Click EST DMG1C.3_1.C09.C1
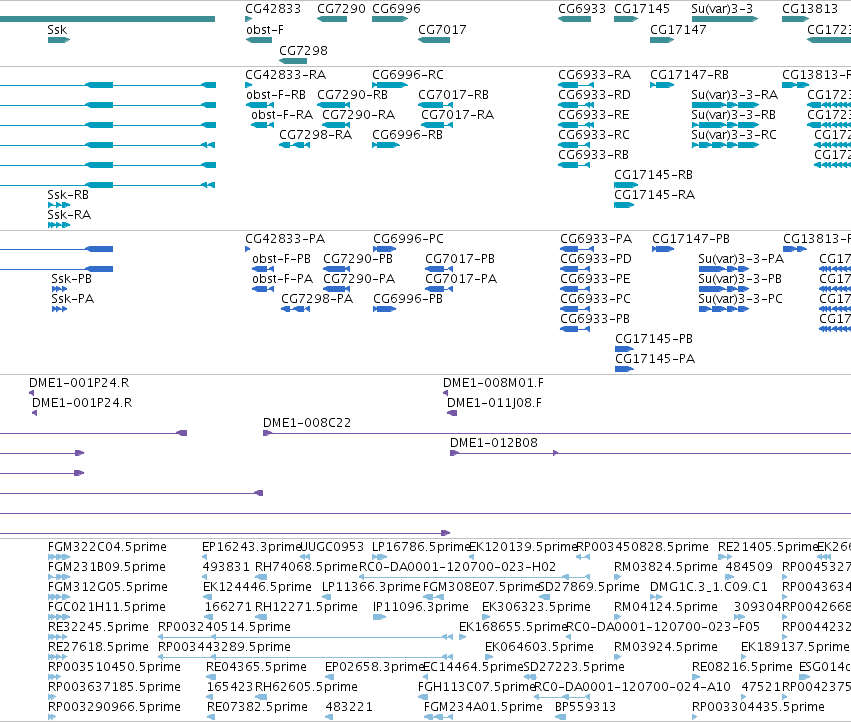 pyautogui.click(x=709, y=587)
